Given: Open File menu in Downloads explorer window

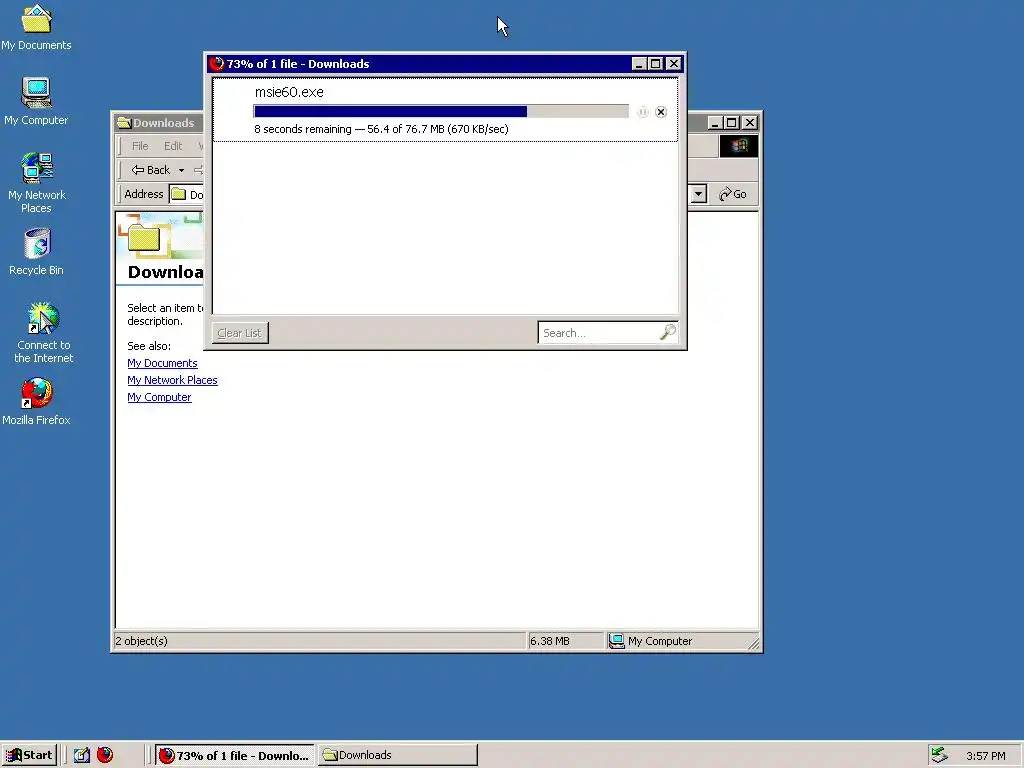Looking at the screenshot, I should click(140, 146).
